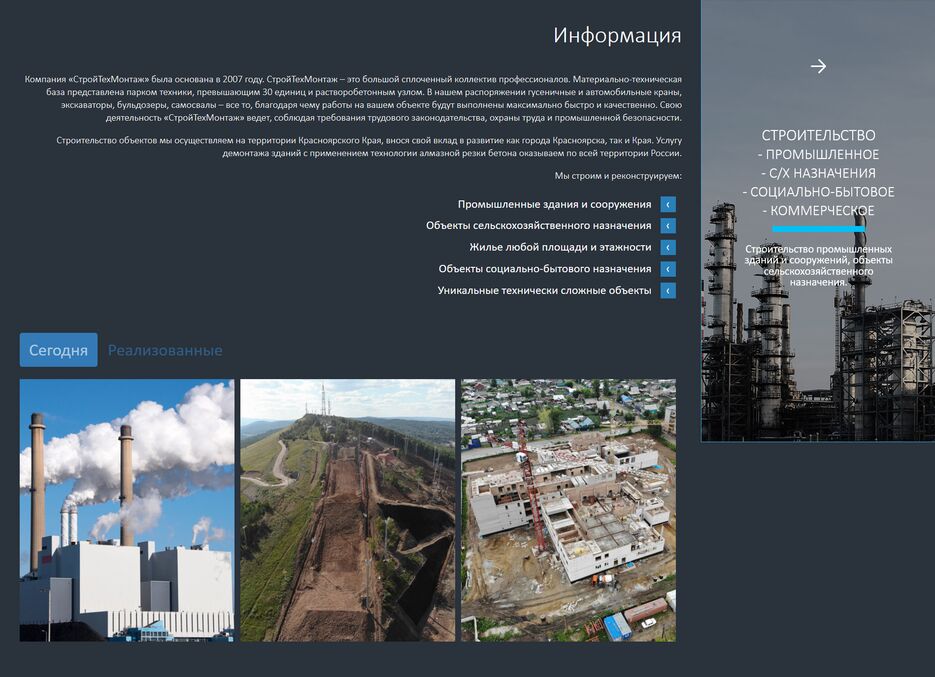
Task: Click the Информация section heading
Action: pos(617,36)
